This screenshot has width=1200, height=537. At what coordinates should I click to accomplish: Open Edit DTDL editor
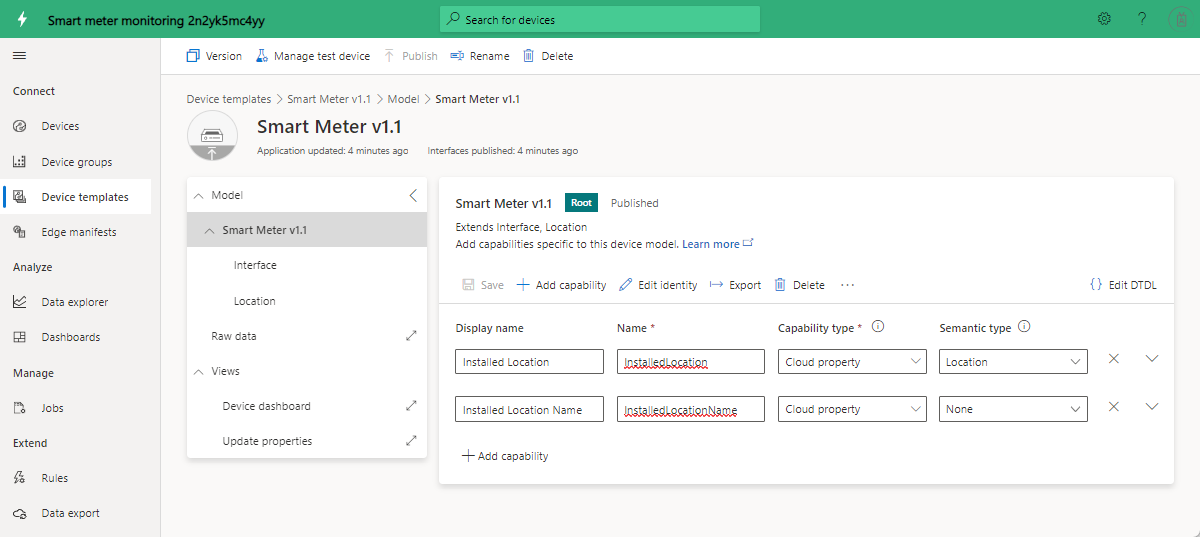point(1123,285)
